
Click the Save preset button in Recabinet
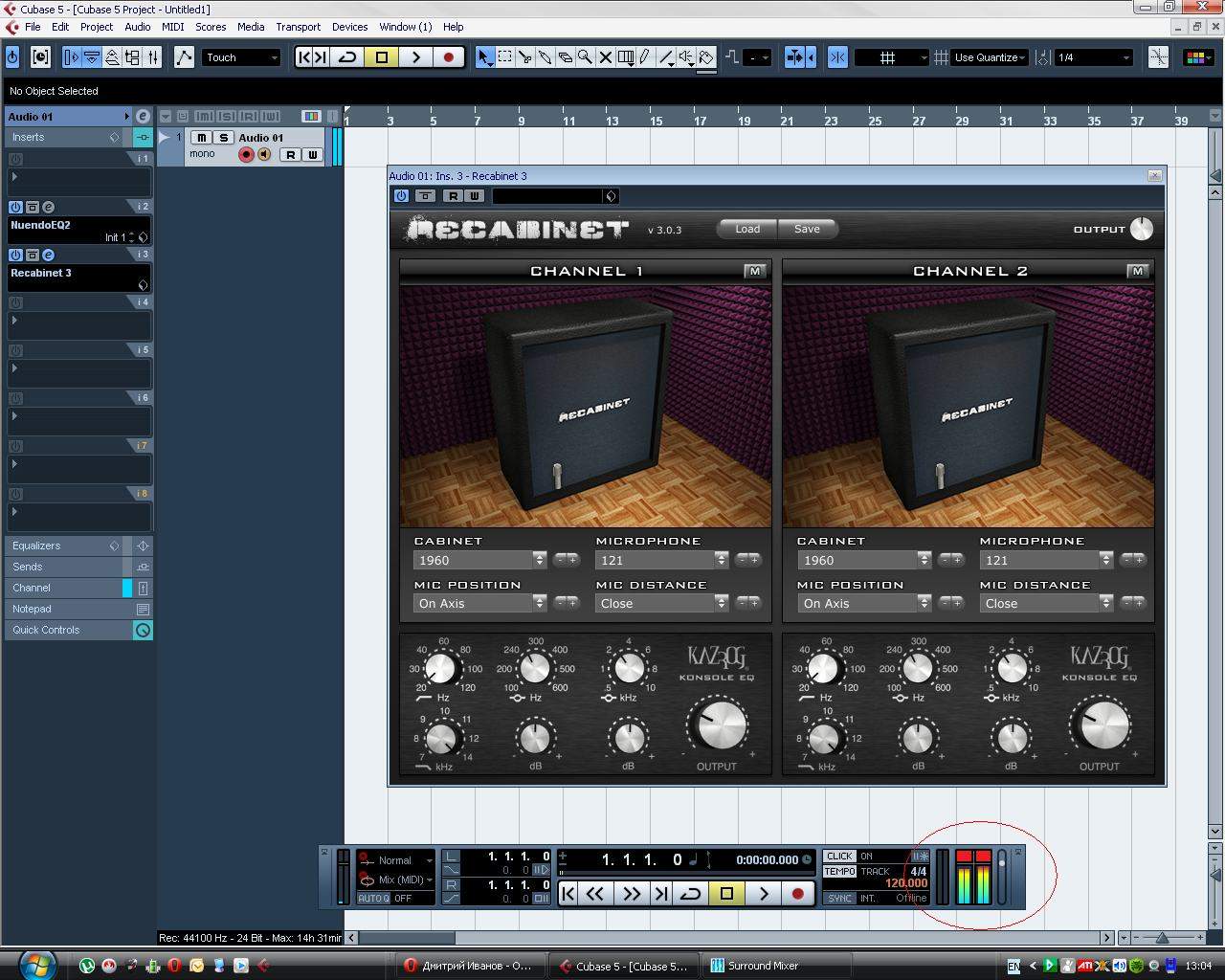point(807,229)
